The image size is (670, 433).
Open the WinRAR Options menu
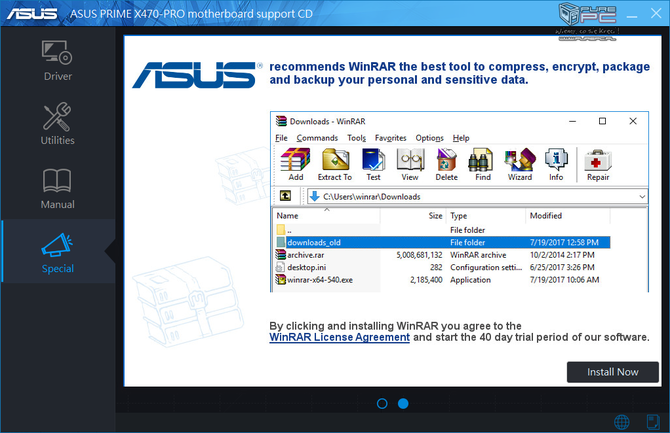point(429,138)
